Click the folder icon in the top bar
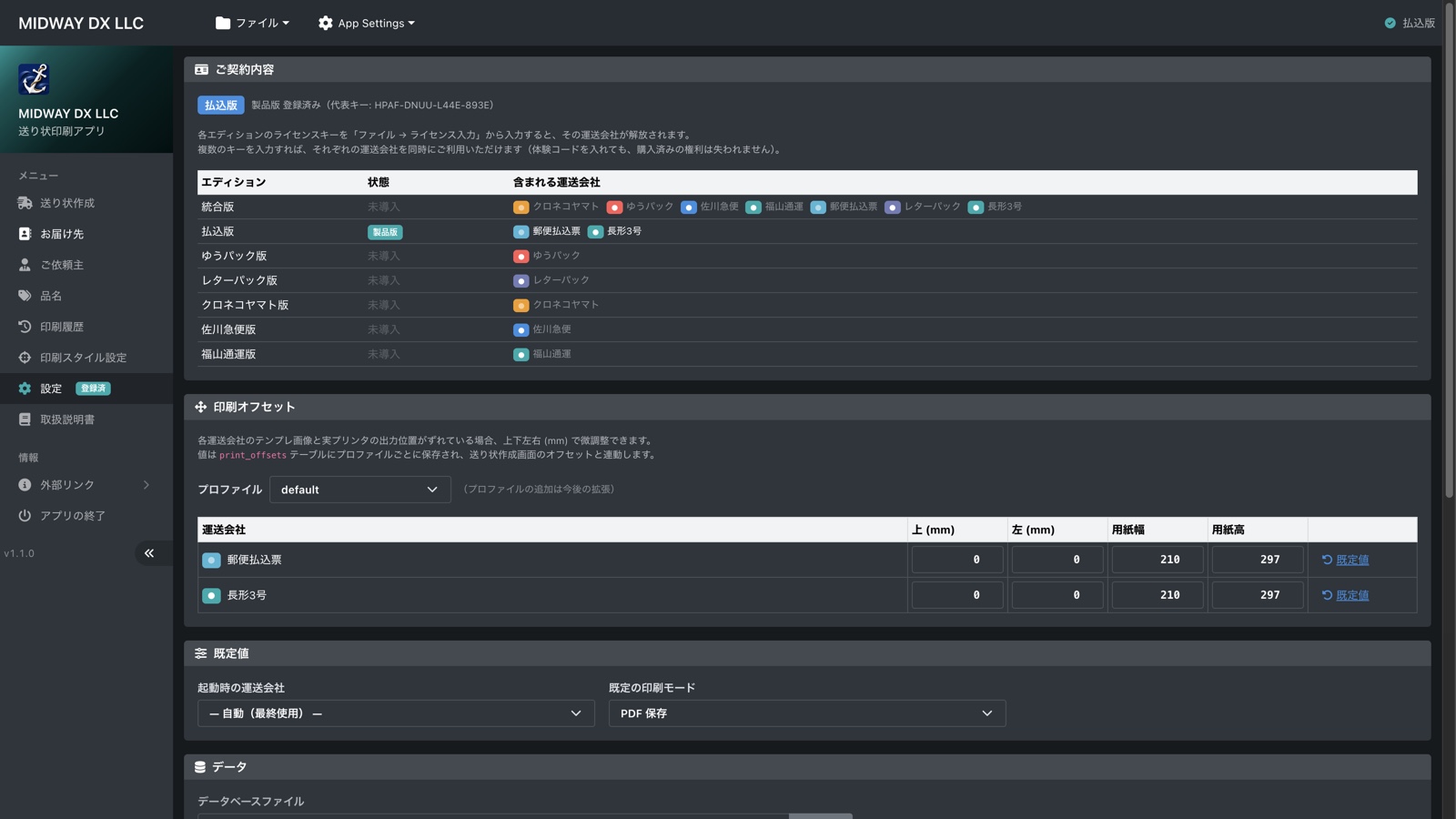 (223, 23)
